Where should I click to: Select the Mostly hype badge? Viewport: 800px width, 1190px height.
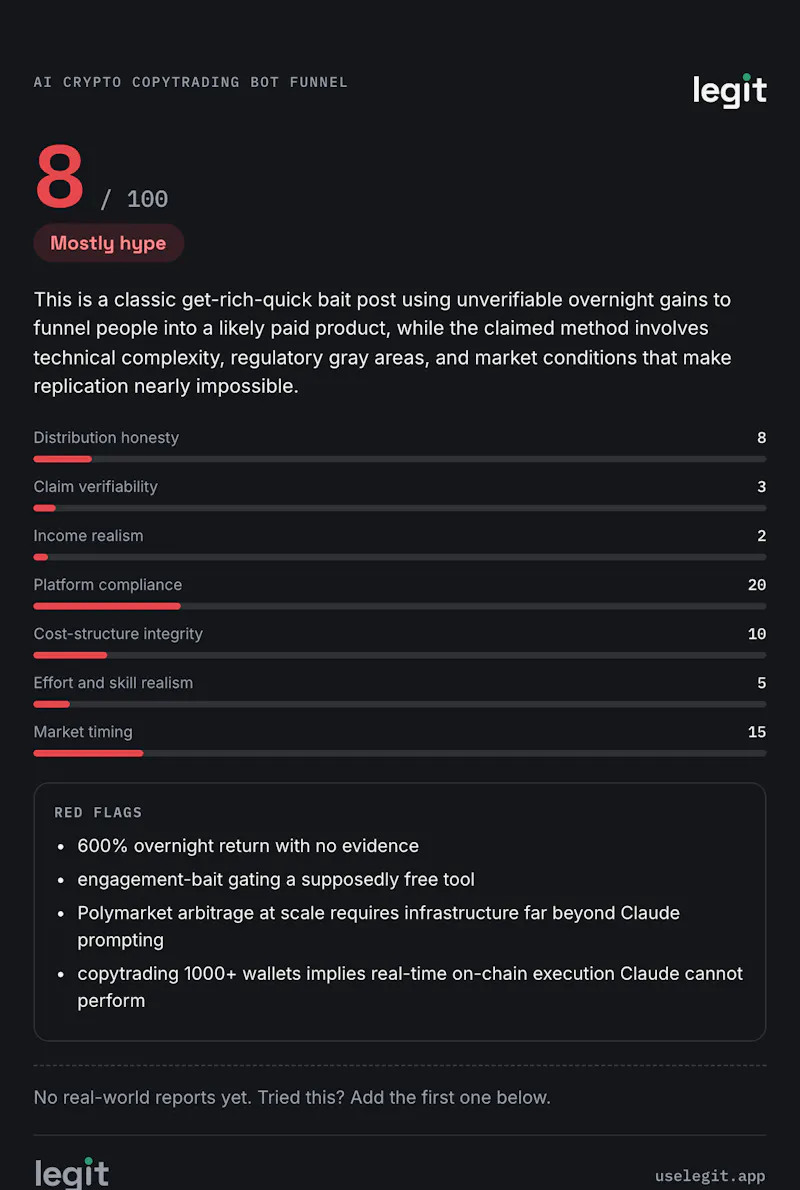click(x=109, y=243)
